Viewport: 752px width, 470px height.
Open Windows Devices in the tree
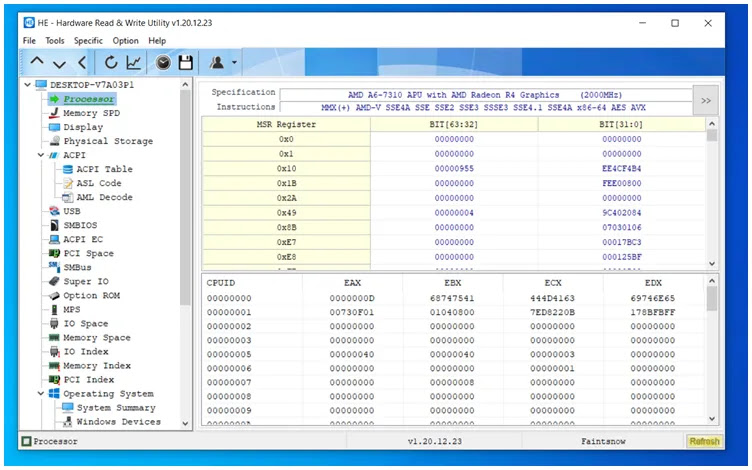tap(118, 422)
